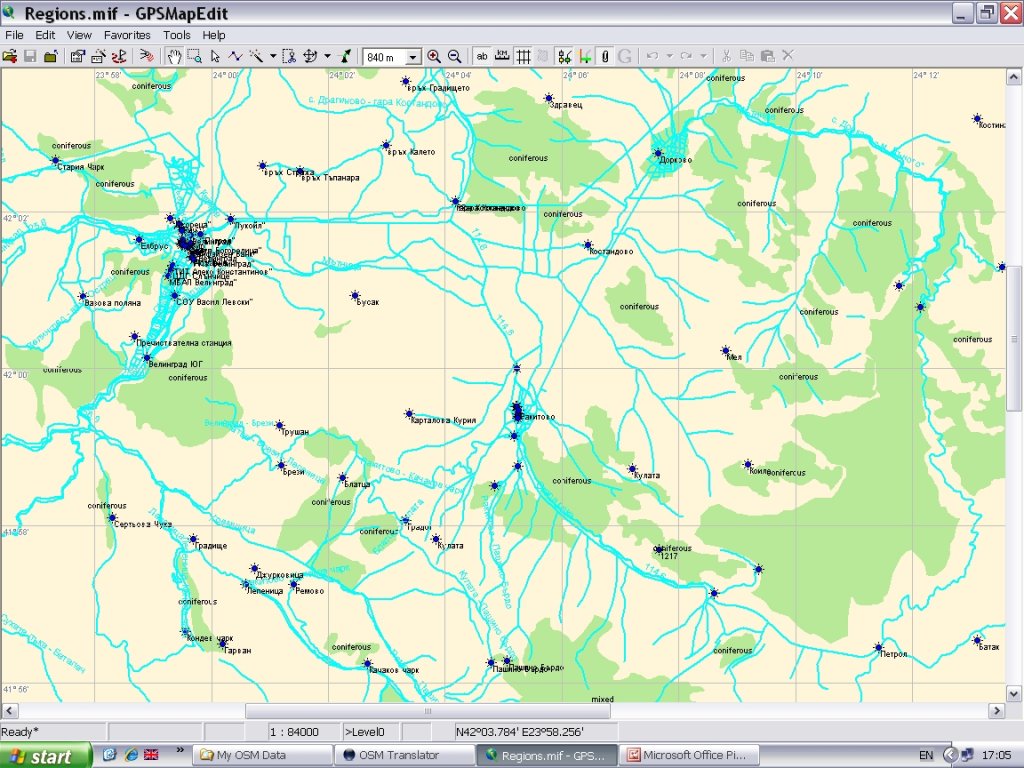The height and width of the screenshot is (768, 1024).
Task: Expand the create object tool dropdown arrow
Action: point(273,56)
